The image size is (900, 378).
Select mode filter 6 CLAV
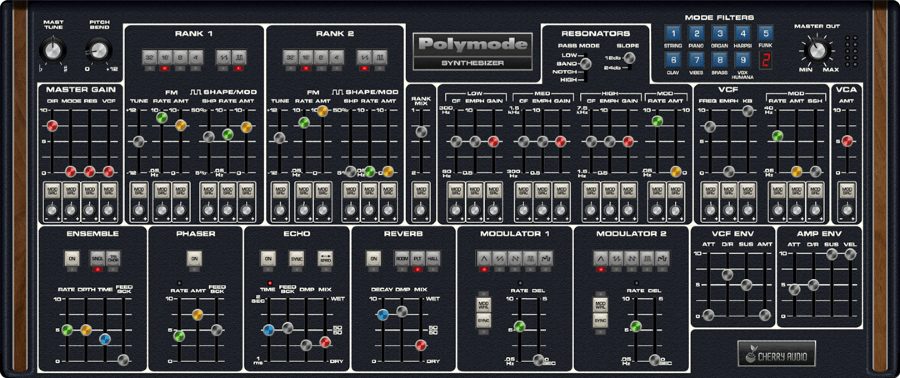[x=673, y=60]
